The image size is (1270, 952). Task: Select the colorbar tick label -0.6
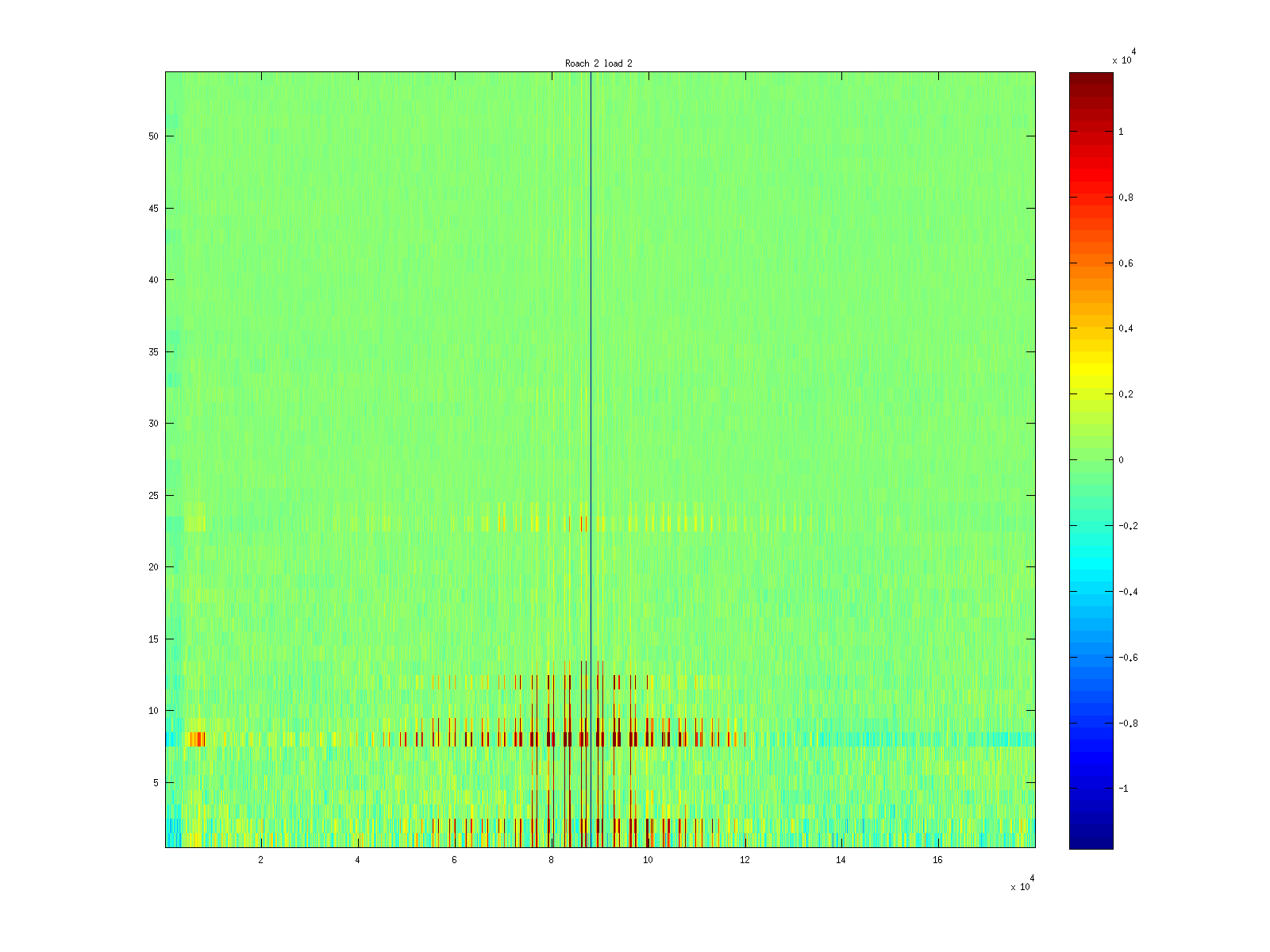coord(1123,658)
